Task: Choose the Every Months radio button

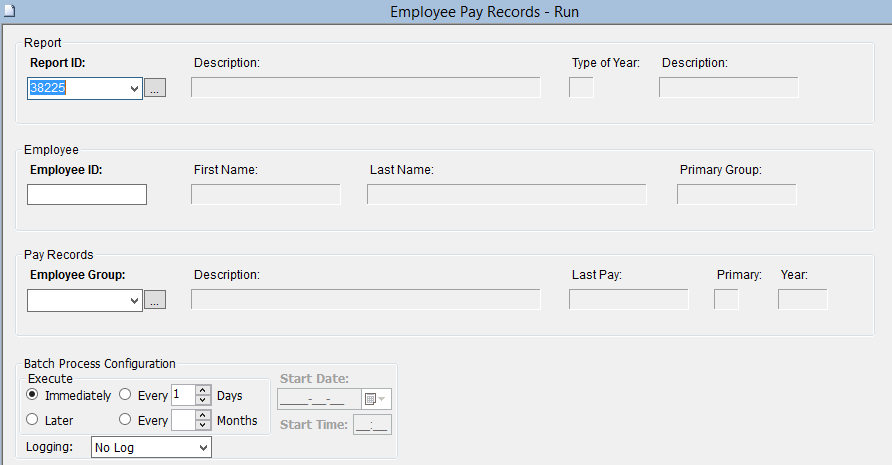Action: tap(126, 421)
